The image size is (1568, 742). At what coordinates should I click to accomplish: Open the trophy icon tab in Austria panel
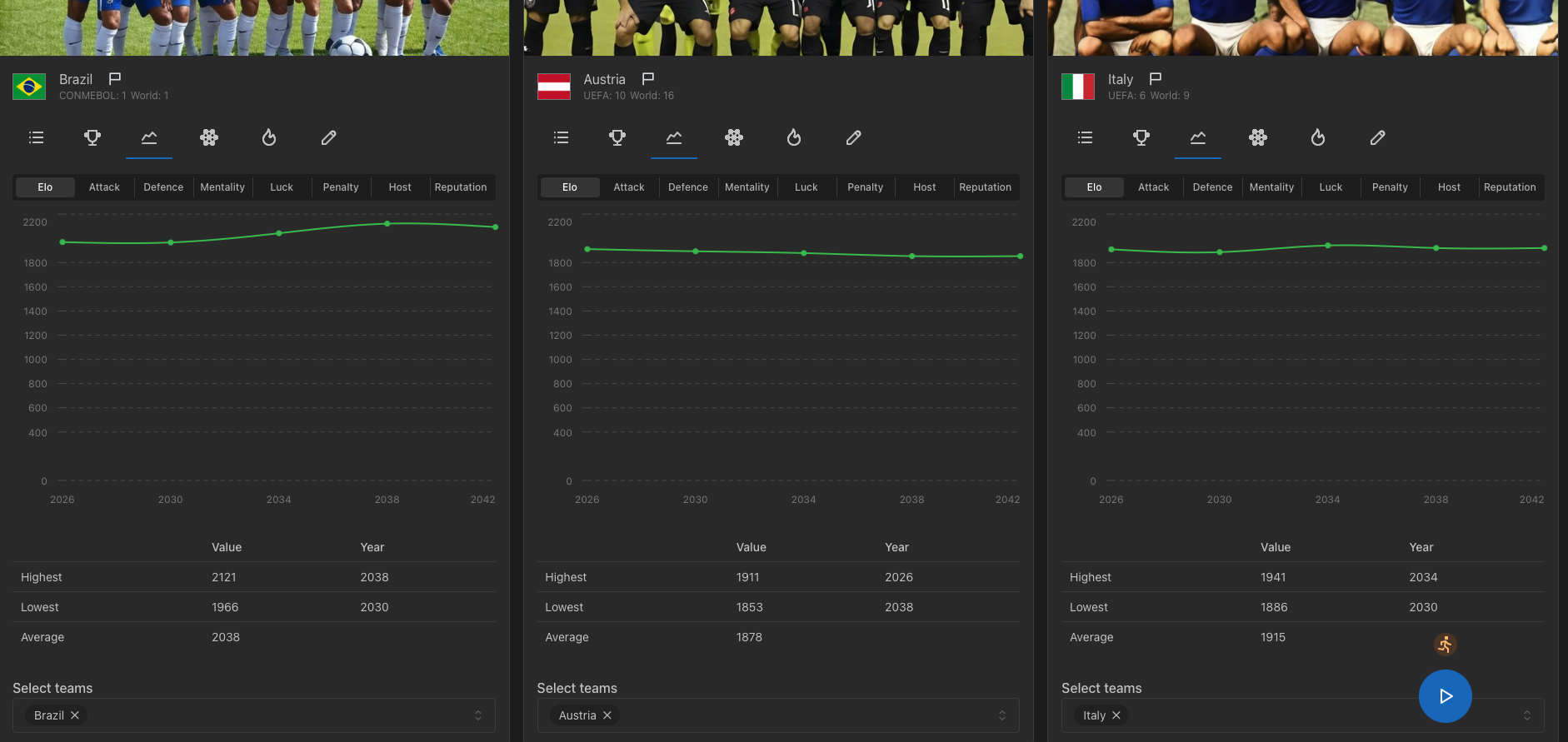(x=617, y=137)
